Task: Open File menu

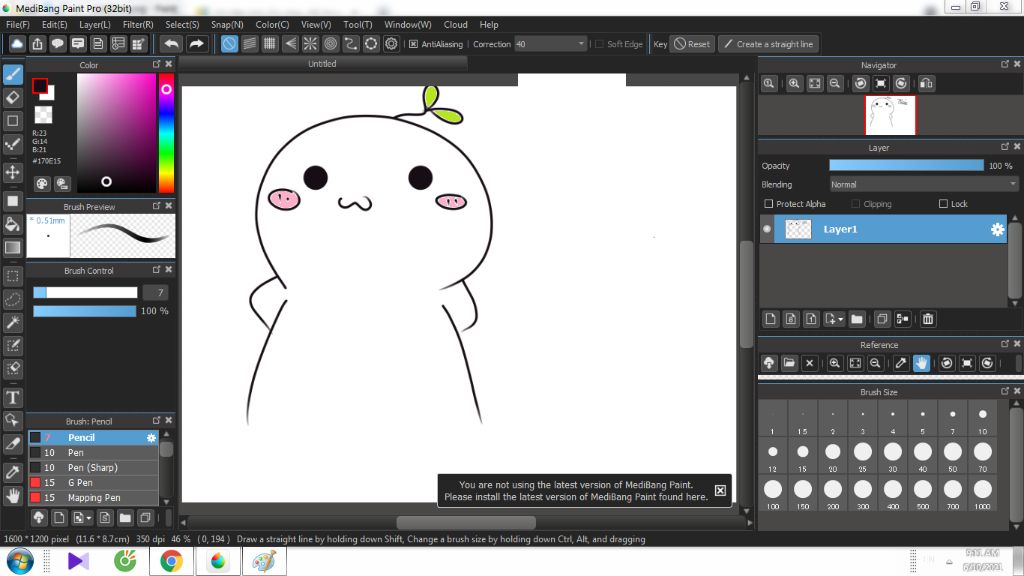Action: point(18,24)
